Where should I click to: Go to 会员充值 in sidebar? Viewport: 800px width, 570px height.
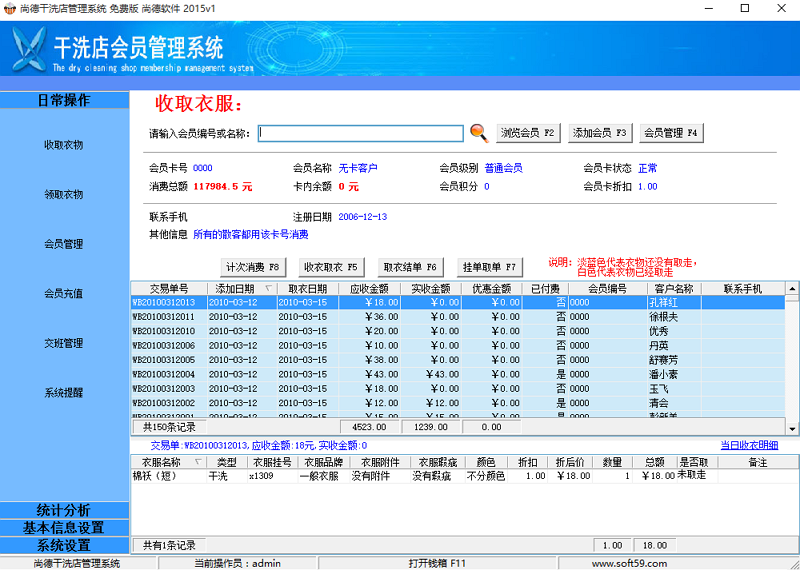pyautogui.click(x=64, y=294)
